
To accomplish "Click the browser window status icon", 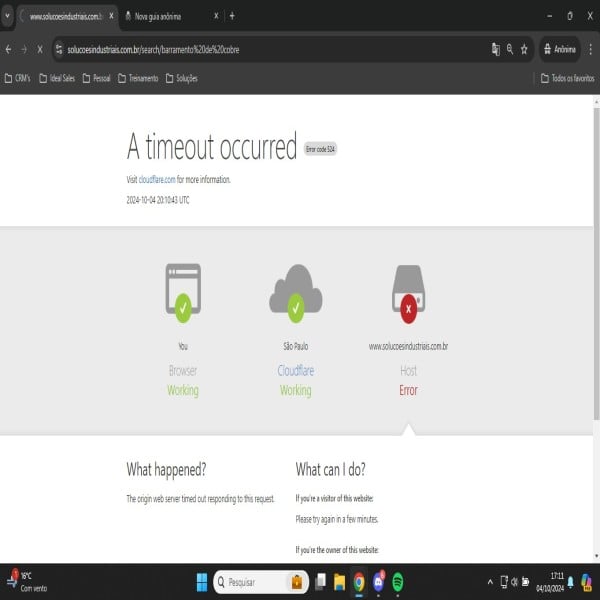I will pos(183,293).
